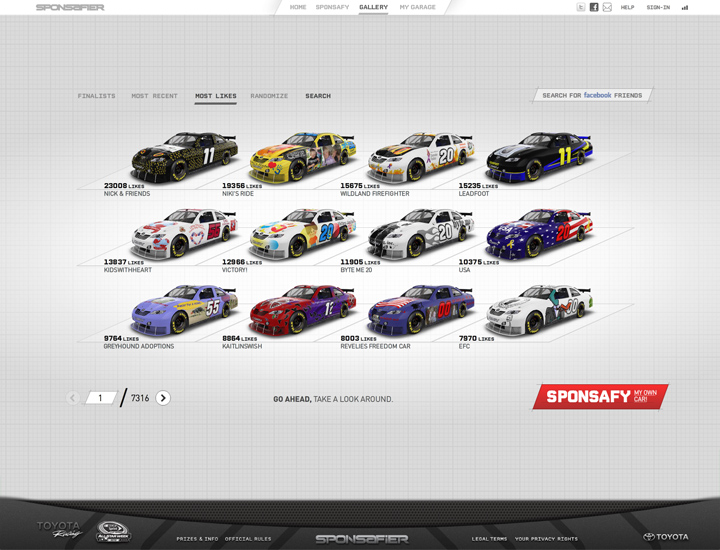
Task: Select the USA stars and stripes car
Action: tap(539, 234)
